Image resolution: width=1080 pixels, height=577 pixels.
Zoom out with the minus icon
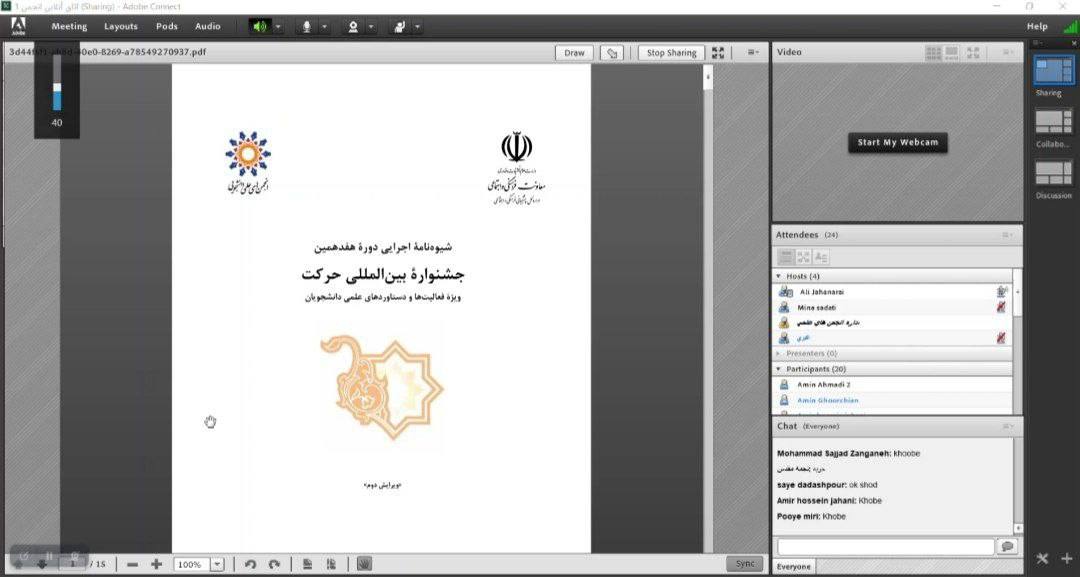coord(132,564)
